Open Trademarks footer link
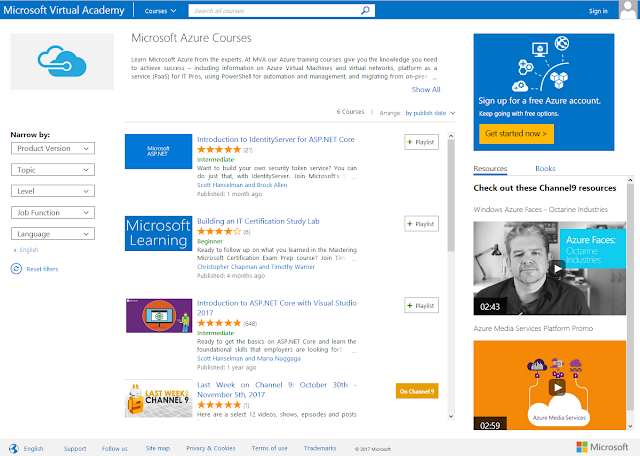Screen dimensions: 640x456 tap(320, 448)
